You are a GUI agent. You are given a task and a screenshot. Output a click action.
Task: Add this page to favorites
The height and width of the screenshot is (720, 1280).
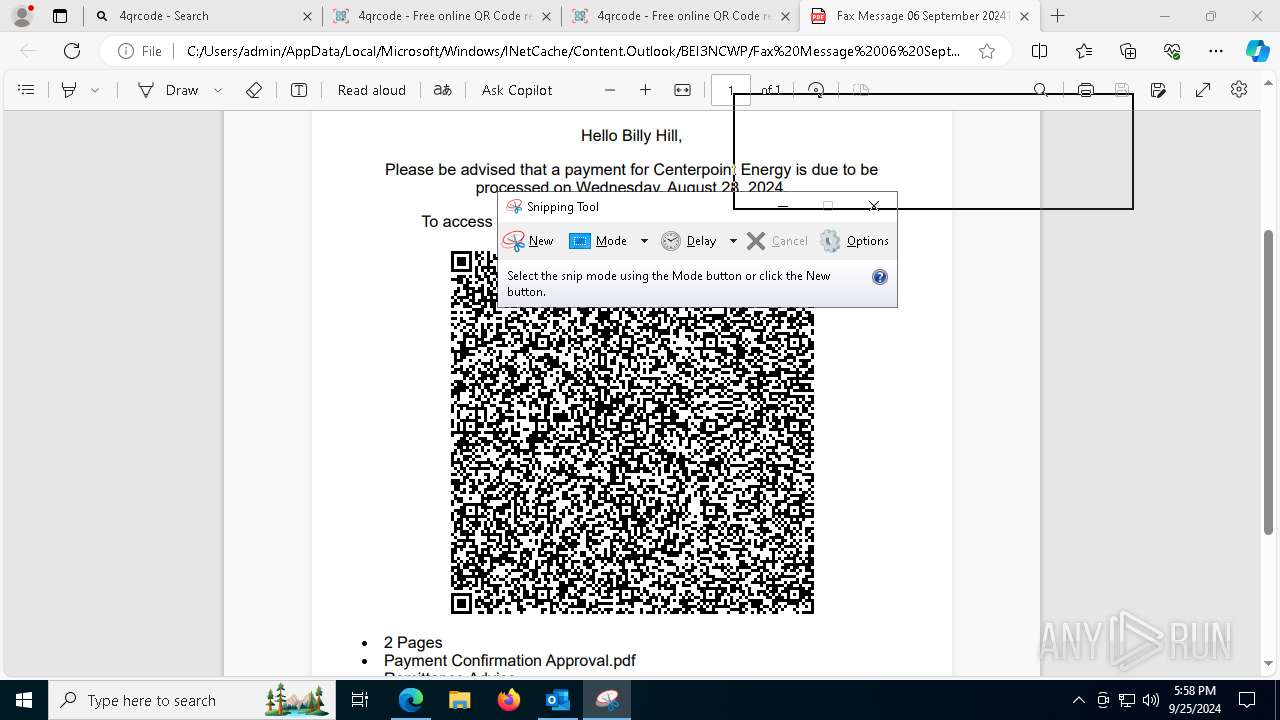pyautogui.click(x=987, y=51)
